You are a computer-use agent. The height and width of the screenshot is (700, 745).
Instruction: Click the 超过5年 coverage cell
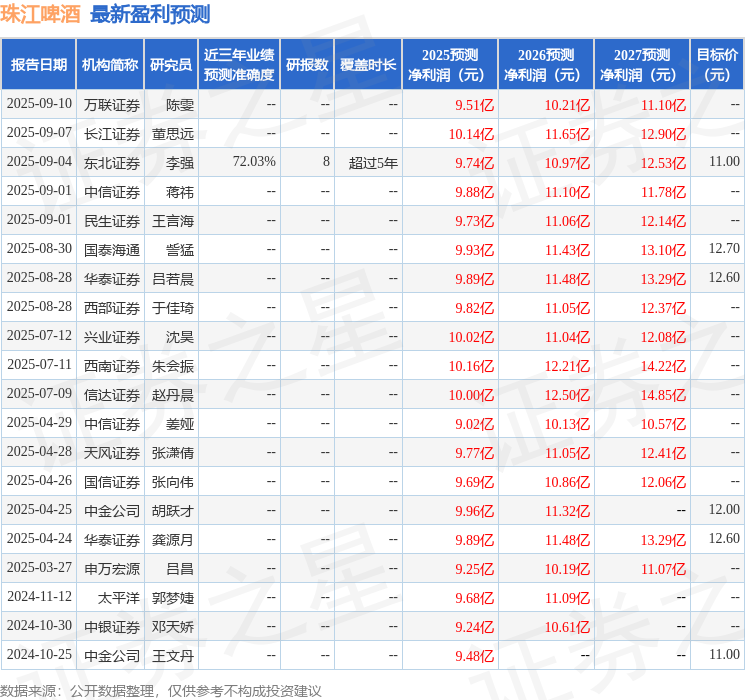tap(373, 163)
